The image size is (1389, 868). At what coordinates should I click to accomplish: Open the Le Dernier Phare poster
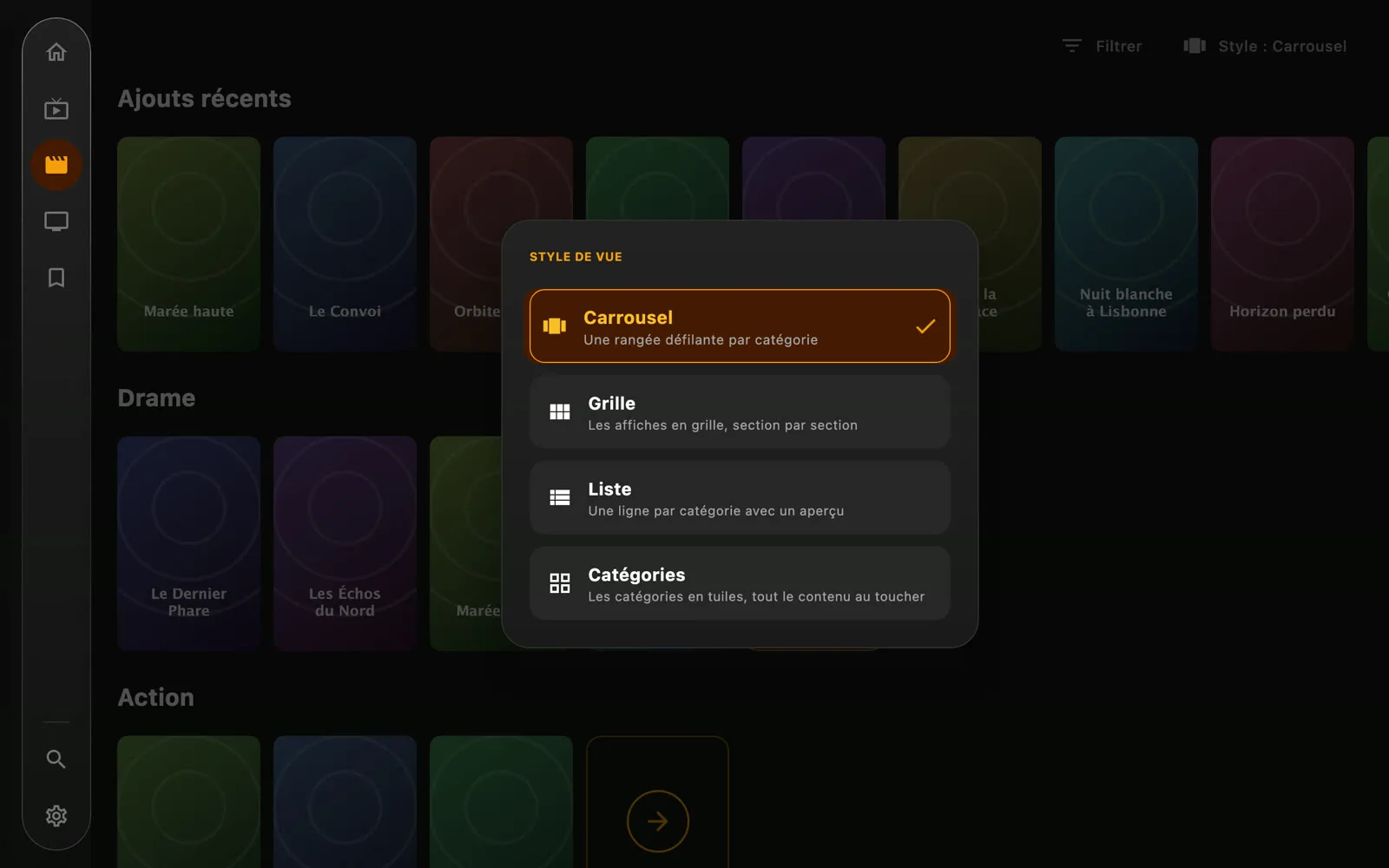click(x=188, y=543)
